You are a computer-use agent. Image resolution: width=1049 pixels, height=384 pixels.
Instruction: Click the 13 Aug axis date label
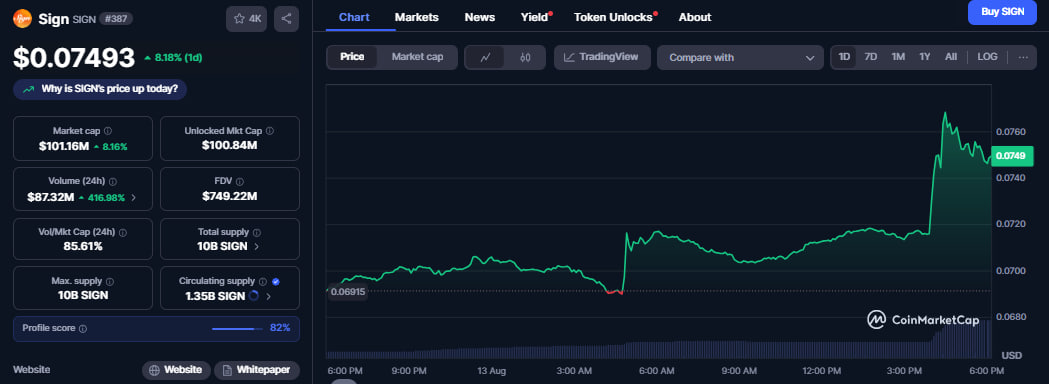click(492, 371)
